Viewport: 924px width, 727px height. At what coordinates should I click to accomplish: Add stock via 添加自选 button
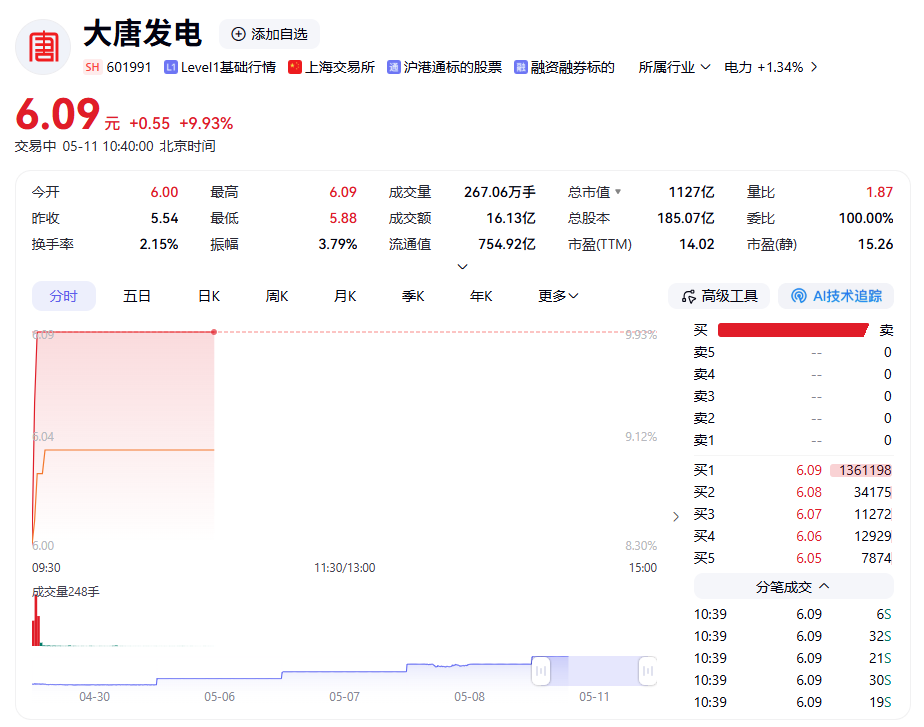[x=269, y=34]
